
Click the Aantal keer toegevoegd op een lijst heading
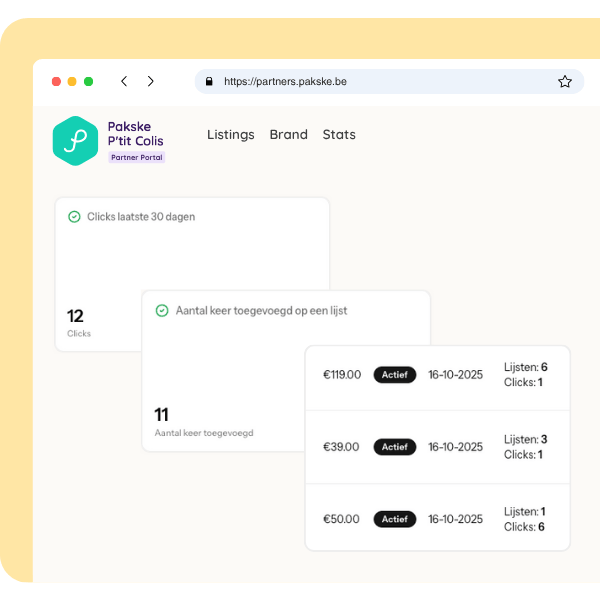261,310
